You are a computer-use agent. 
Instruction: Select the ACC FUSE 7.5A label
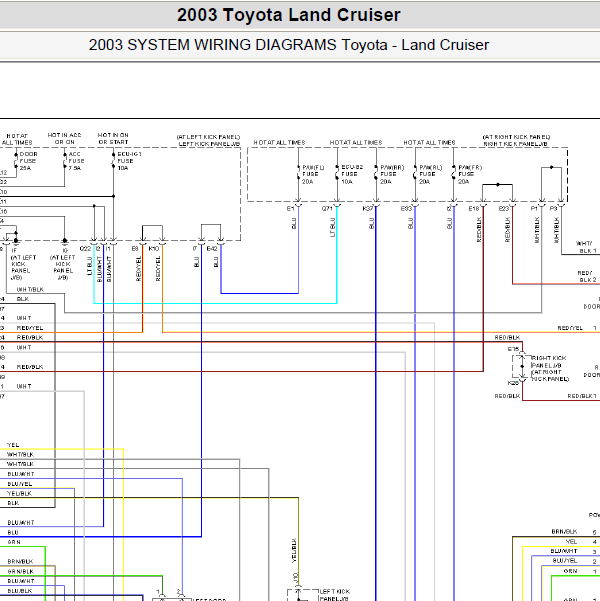coord(76,161)
